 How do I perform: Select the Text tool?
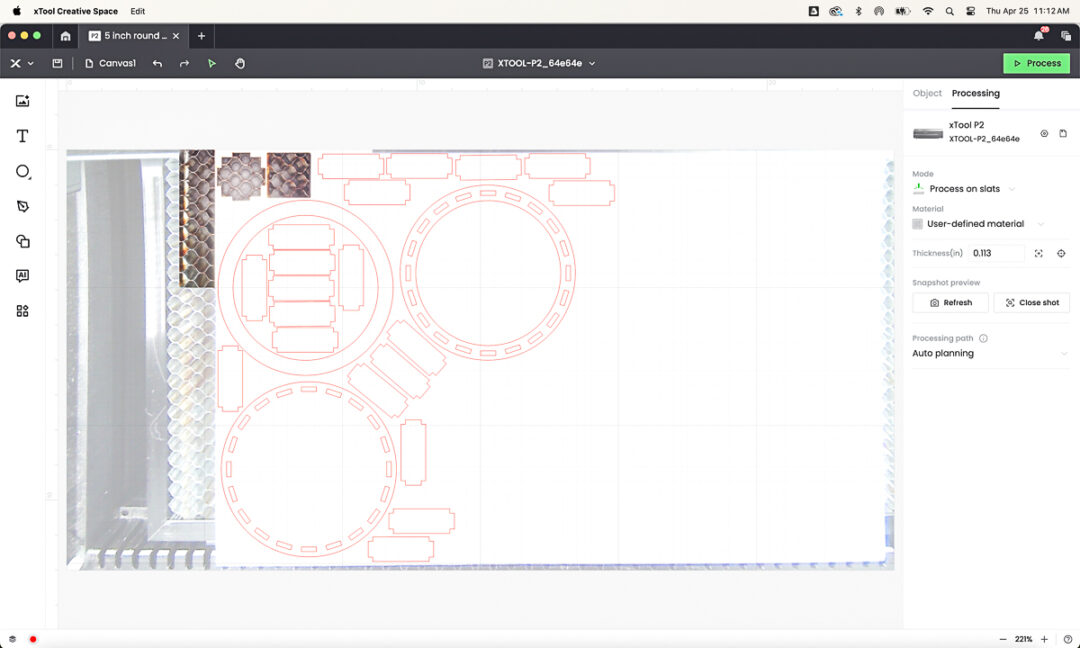22,136
